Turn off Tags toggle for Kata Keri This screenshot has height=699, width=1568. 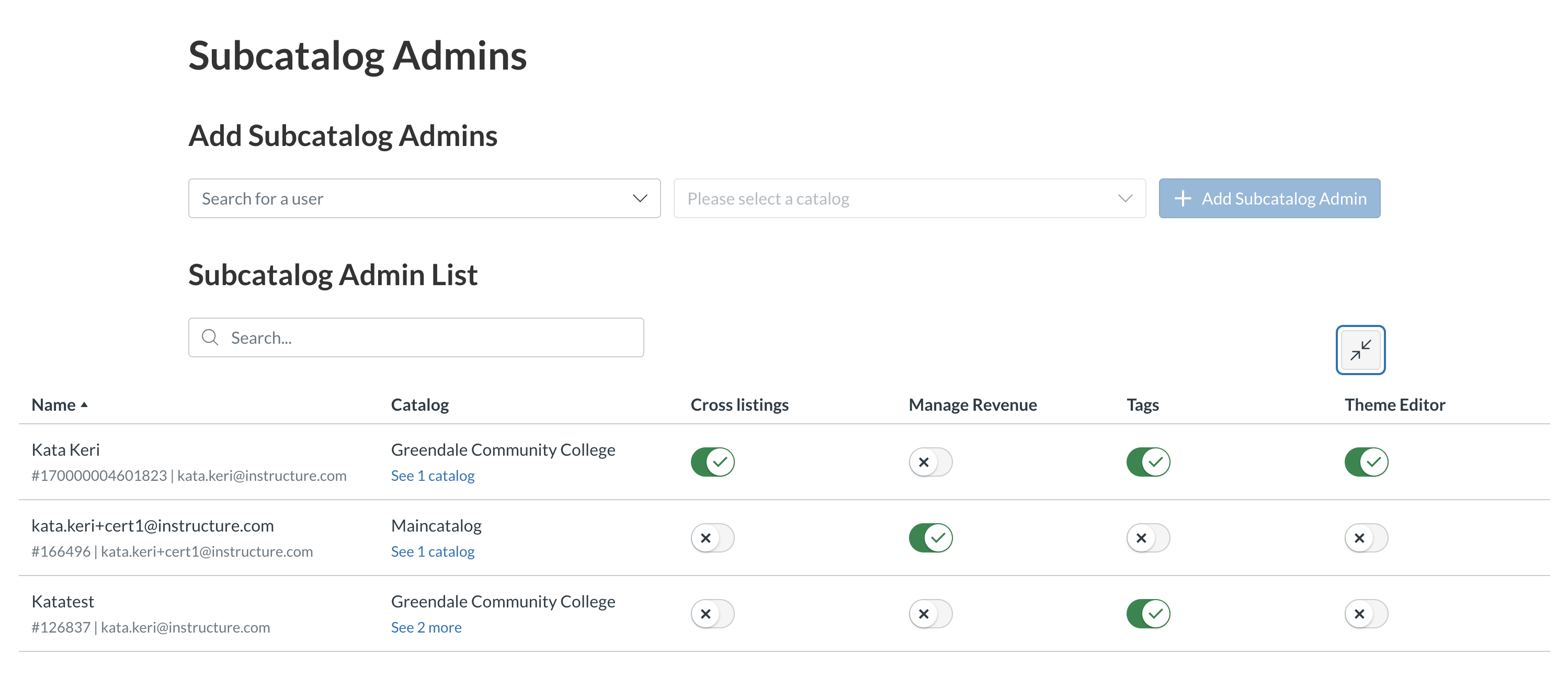pos(1148,462)
